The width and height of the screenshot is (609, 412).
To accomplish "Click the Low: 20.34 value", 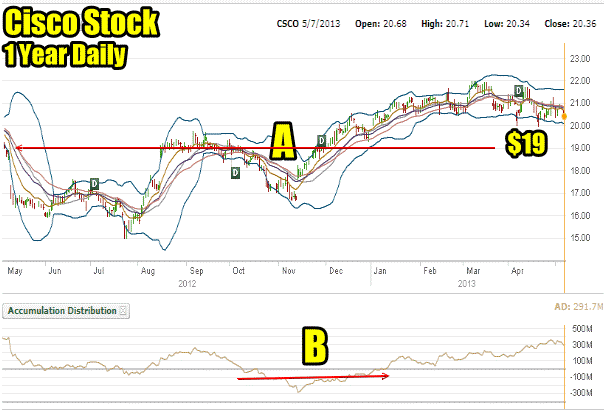I will point(507,24).
